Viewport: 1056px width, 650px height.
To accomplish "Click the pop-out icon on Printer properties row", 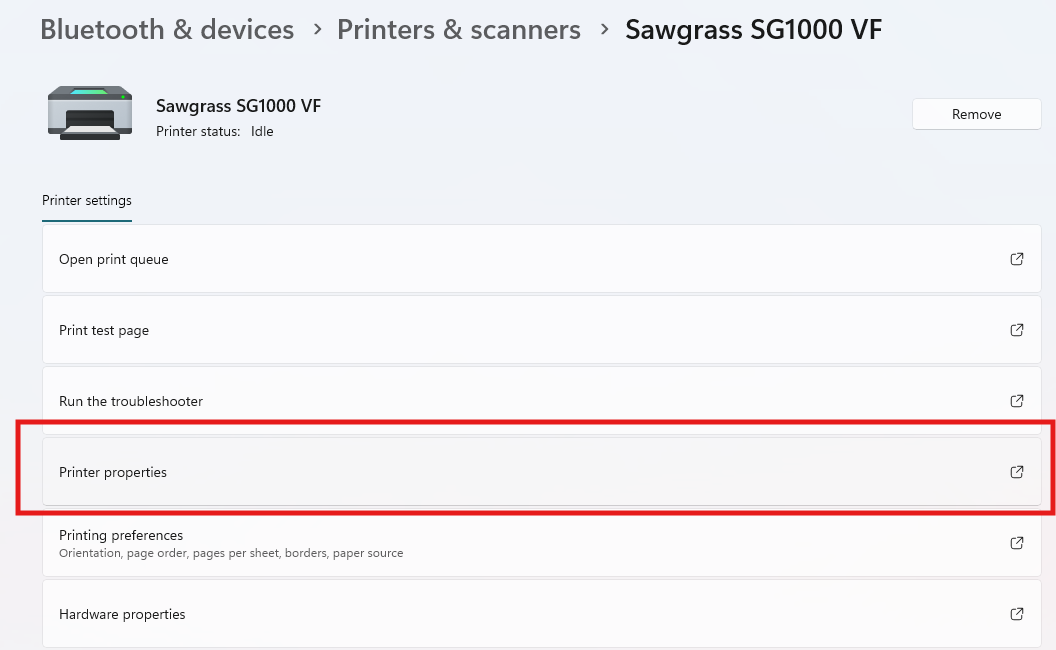I will [x=1017, y=472].
